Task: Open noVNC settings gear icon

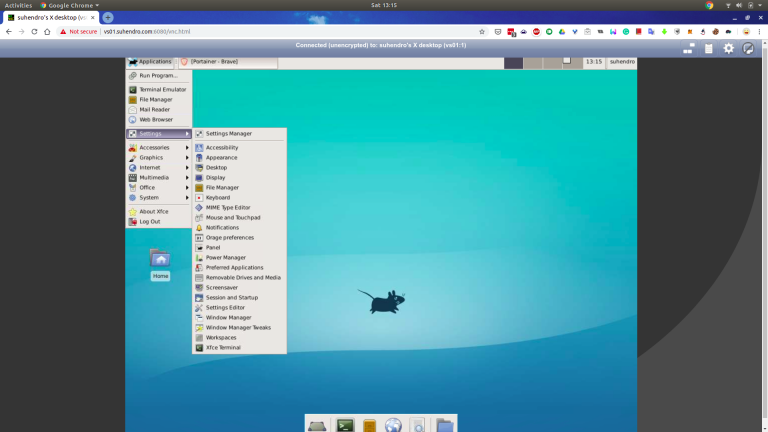Action: point(728,48)
